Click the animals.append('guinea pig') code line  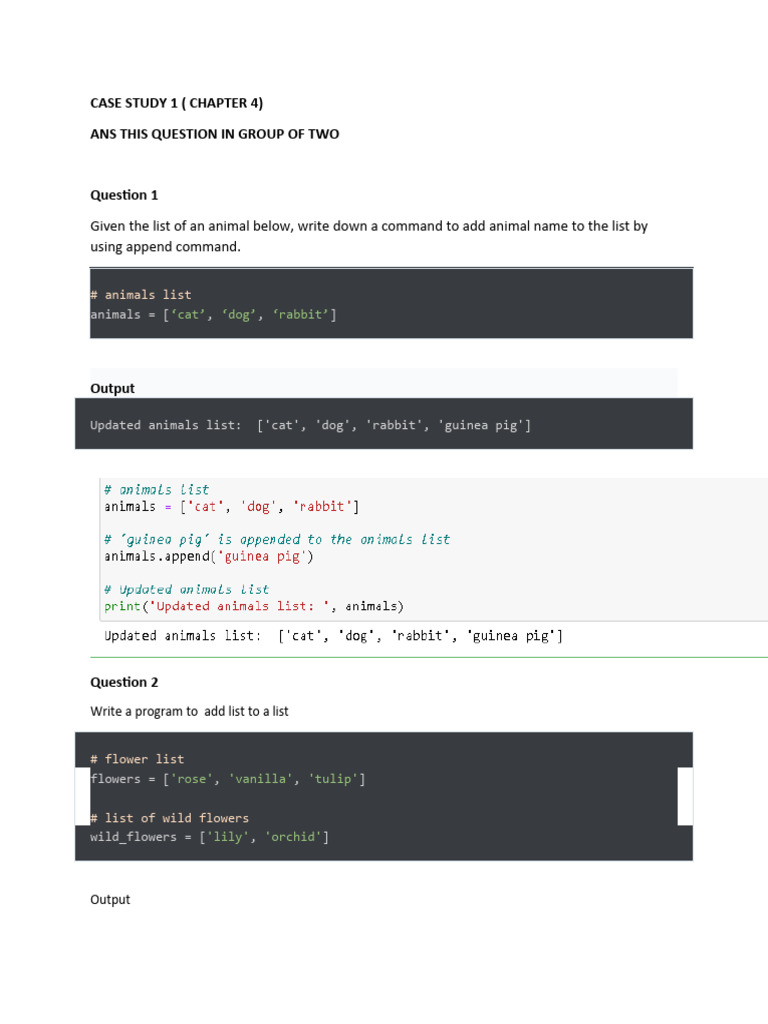tap(209, 556)
